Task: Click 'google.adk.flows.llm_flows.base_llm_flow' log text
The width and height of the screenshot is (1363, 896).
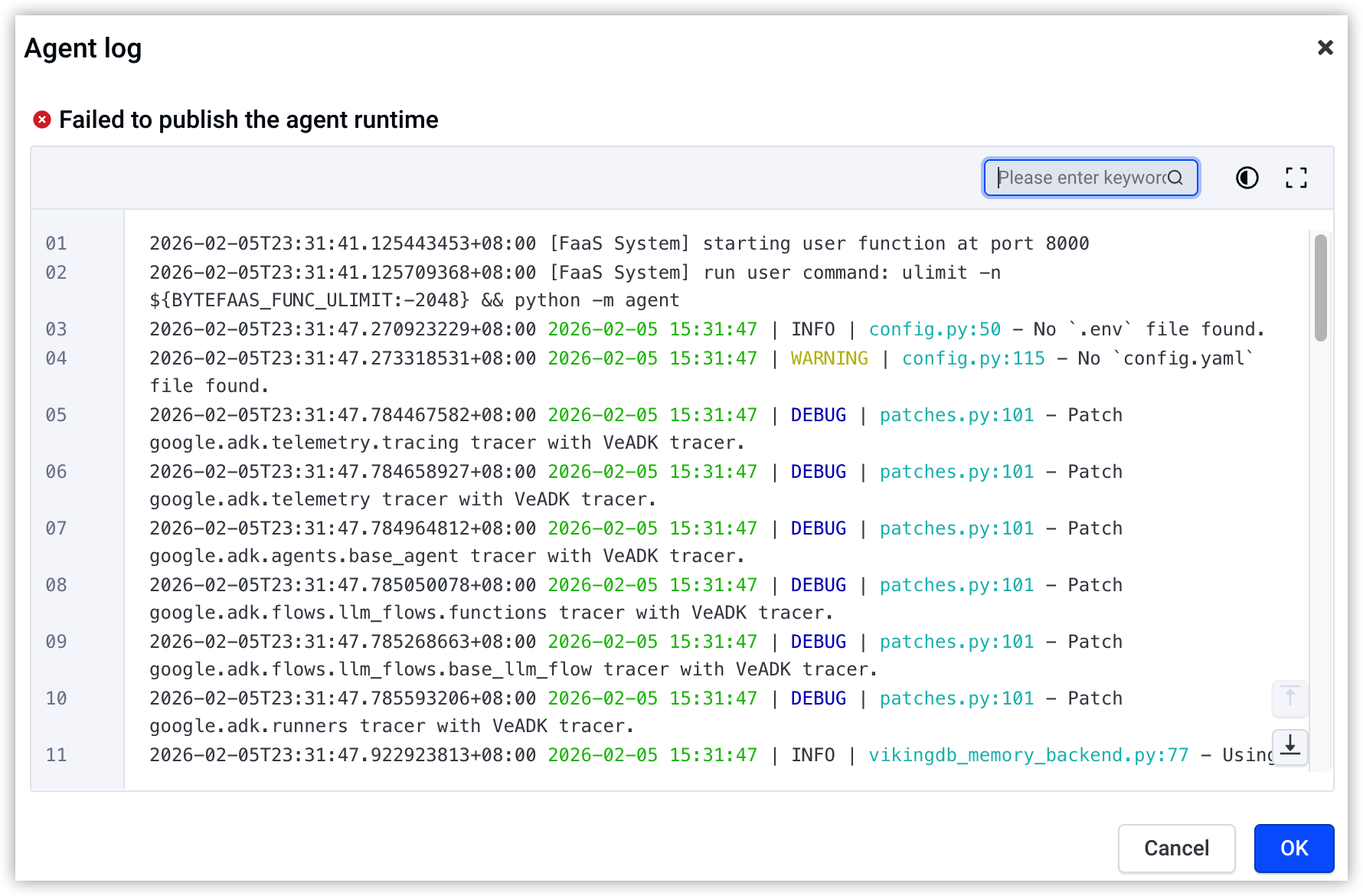Action: coord(371,669)
